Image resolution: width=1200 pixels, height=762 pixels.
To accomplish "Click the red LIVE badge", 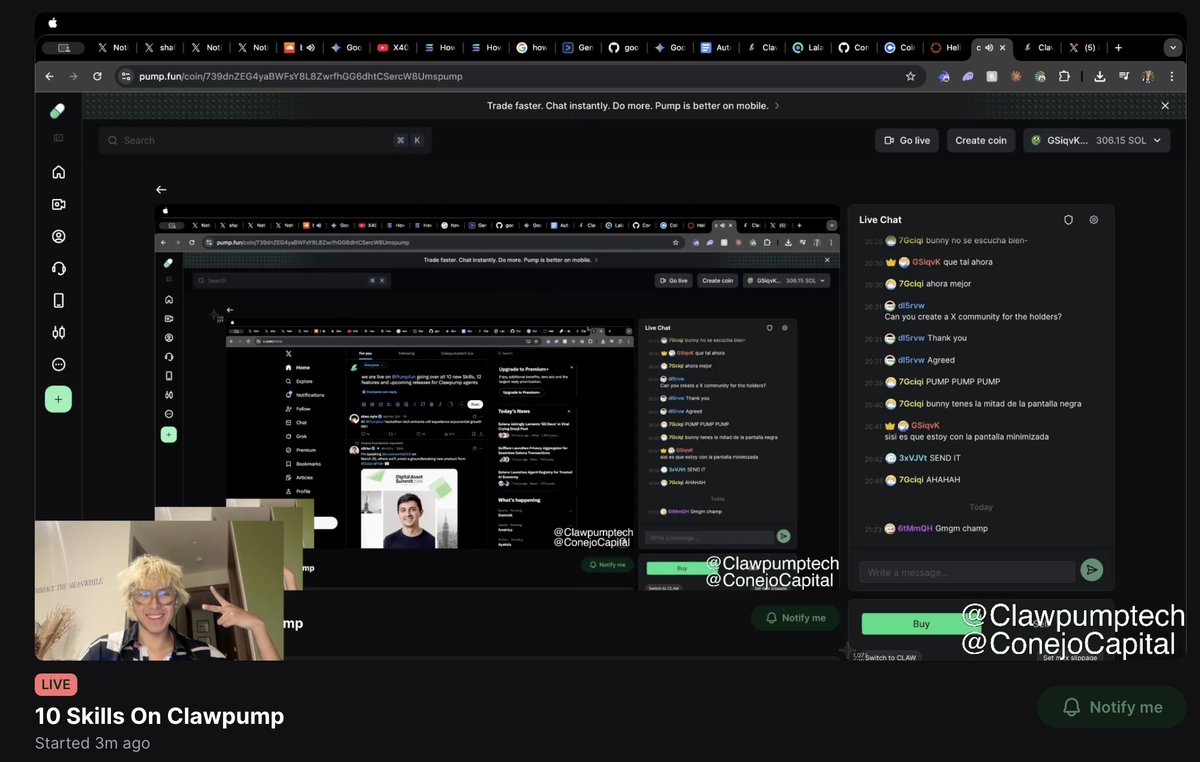I will (56, 685).
